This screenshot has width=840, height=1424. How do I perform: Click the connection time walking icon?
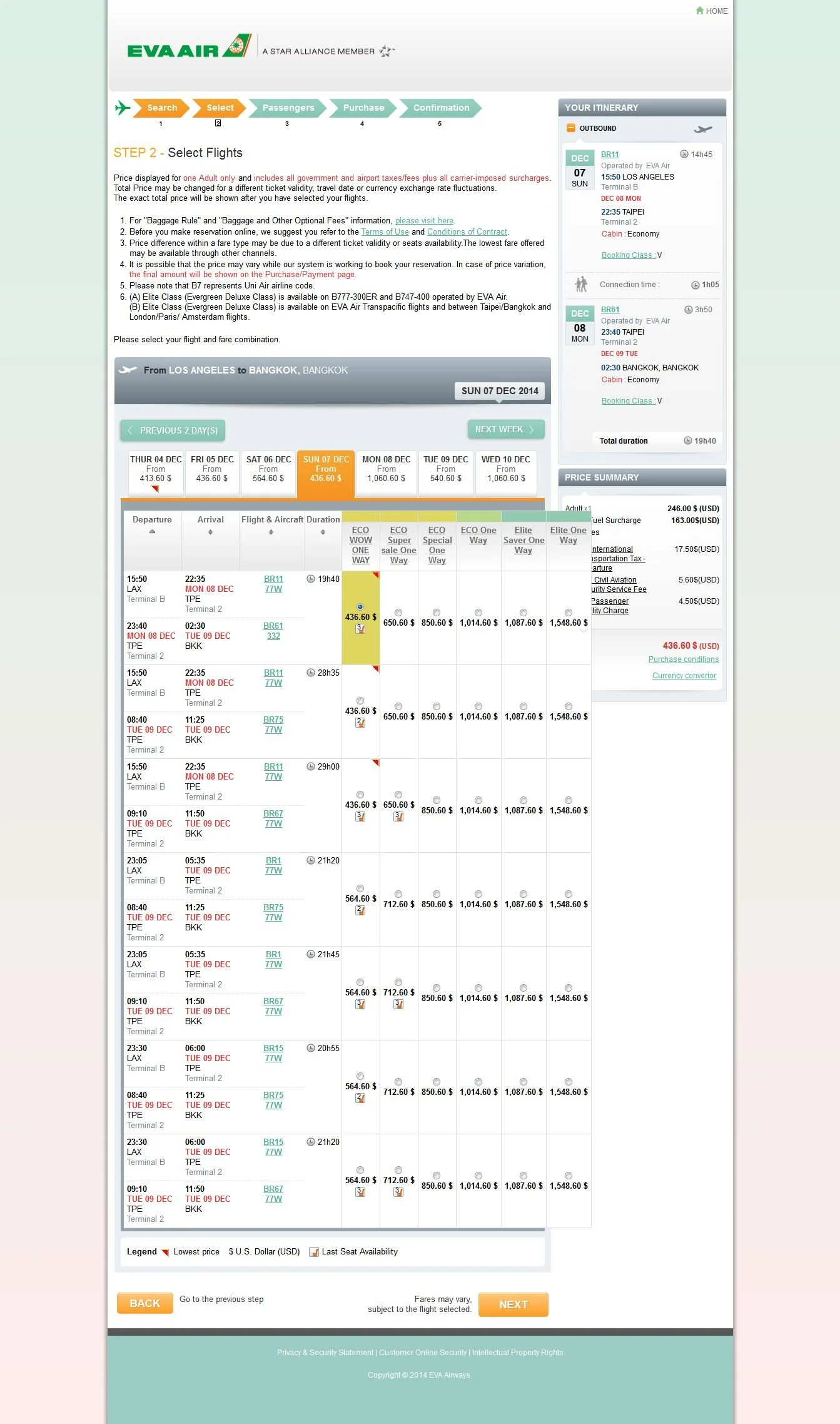coord(581,285)
